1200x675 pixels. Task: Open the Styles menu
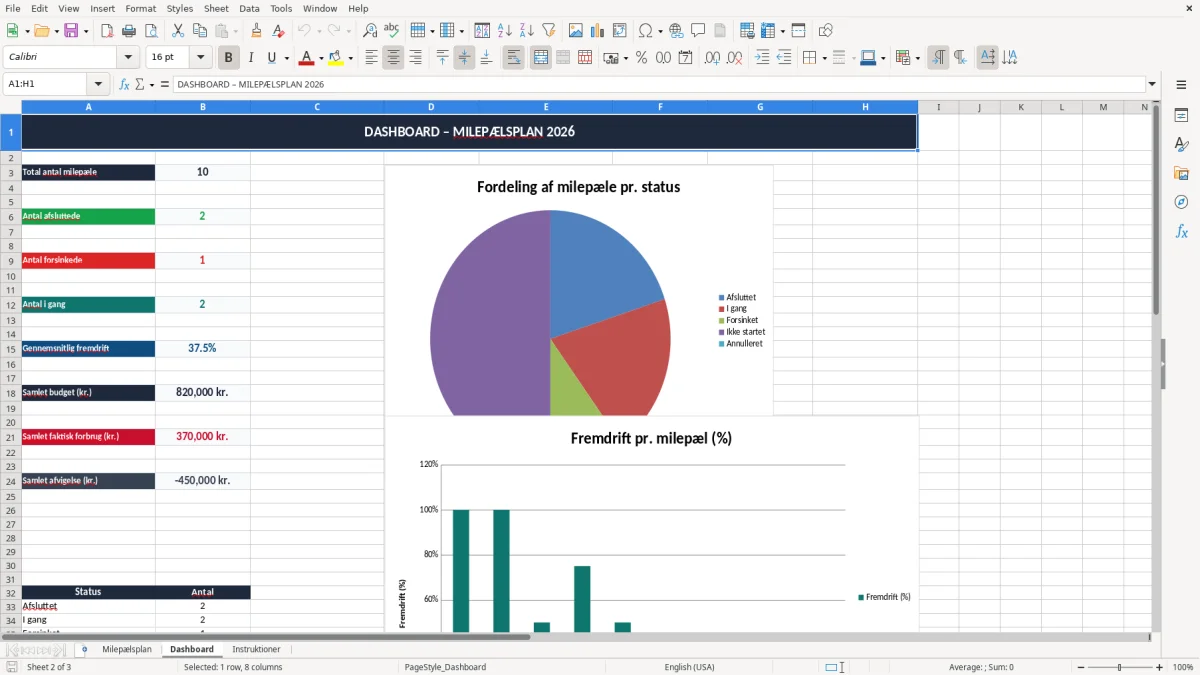click(180, 8)
